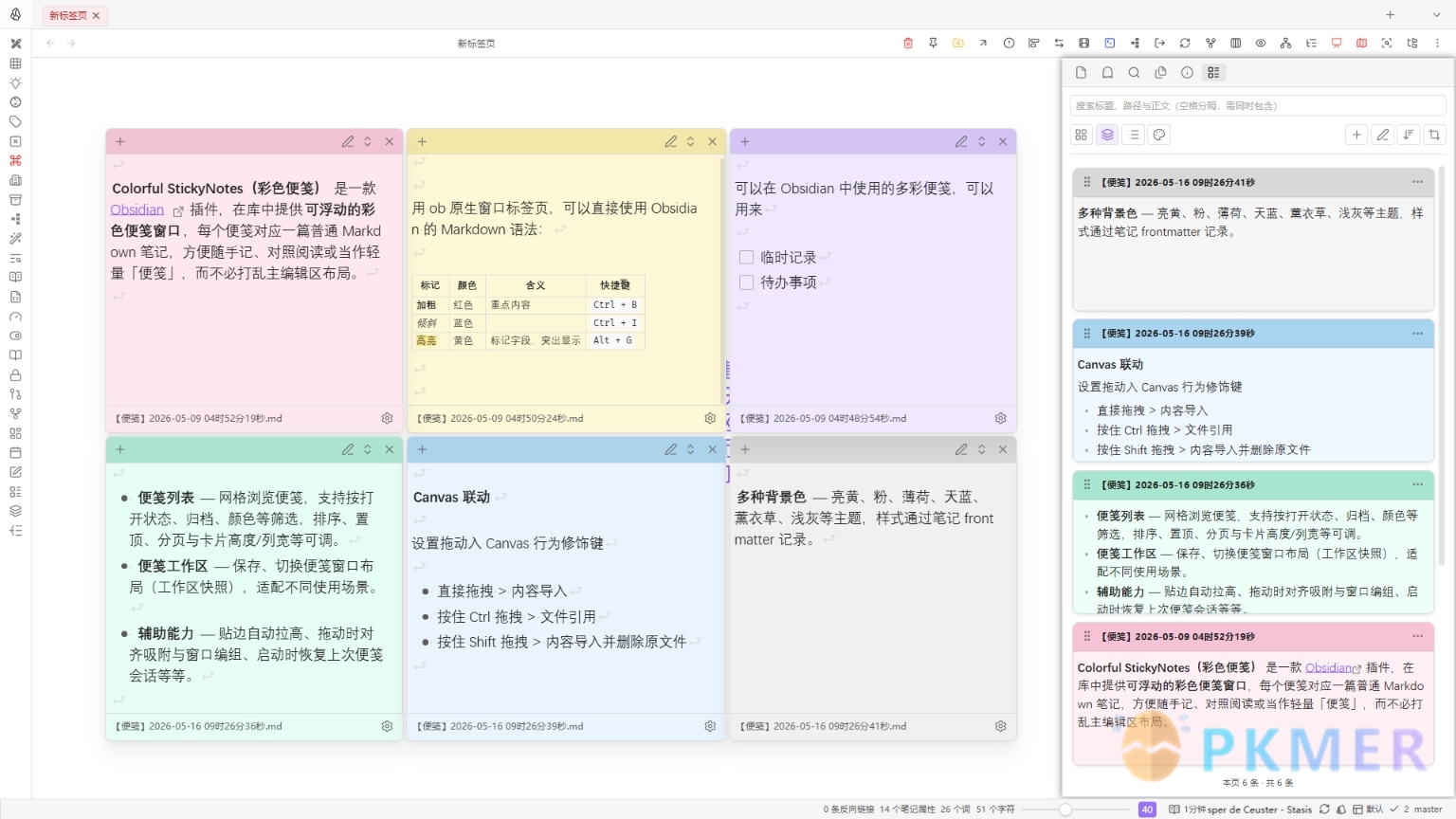Collapse the yellow sticky note with chevrons

[691, 141]
